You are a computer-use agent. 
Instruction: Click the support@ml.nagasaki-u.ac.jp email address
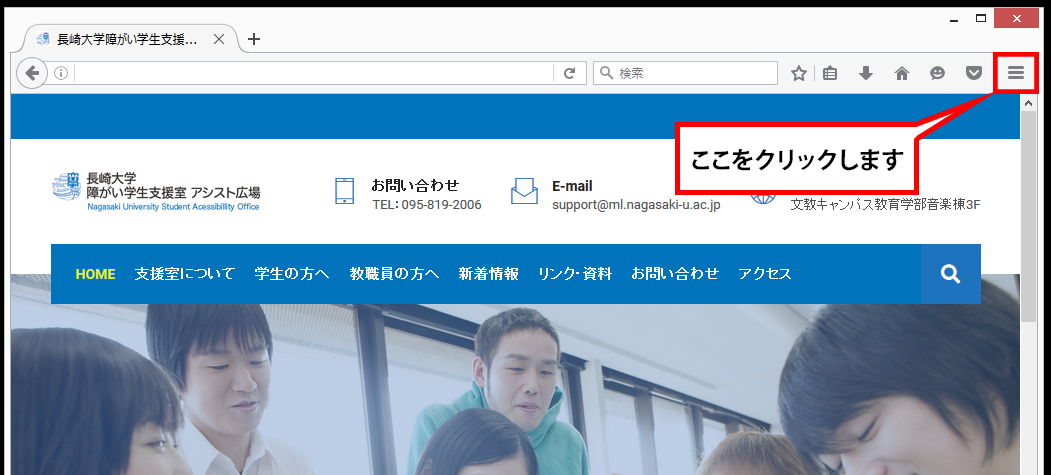[636, 205]
